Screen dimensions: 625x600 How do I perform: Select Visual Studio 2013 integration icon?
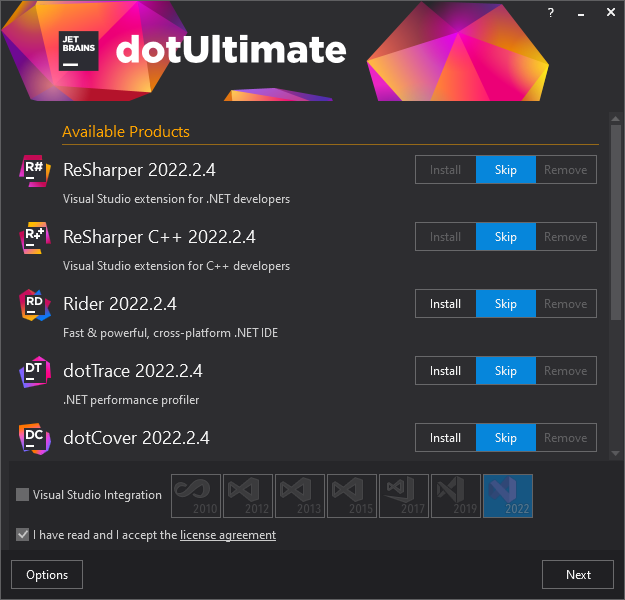300,496
